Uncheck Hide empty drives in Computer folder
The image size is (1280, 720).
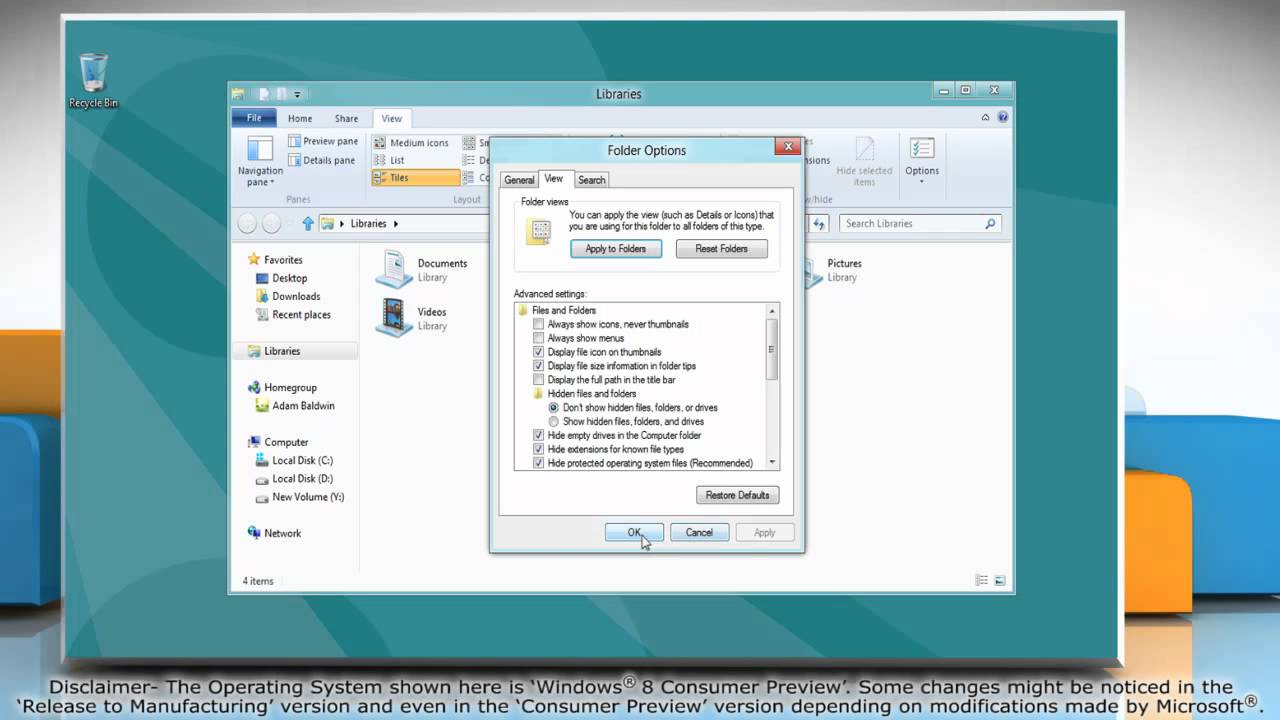[539, 436]
